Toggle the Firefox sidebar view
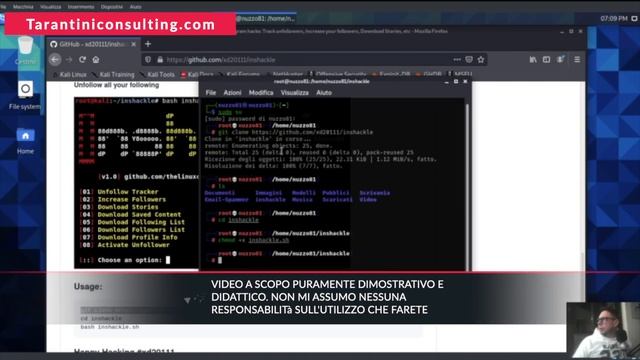Image resolution: width=640 pixels, height=360 pixels. pos(547,60)
